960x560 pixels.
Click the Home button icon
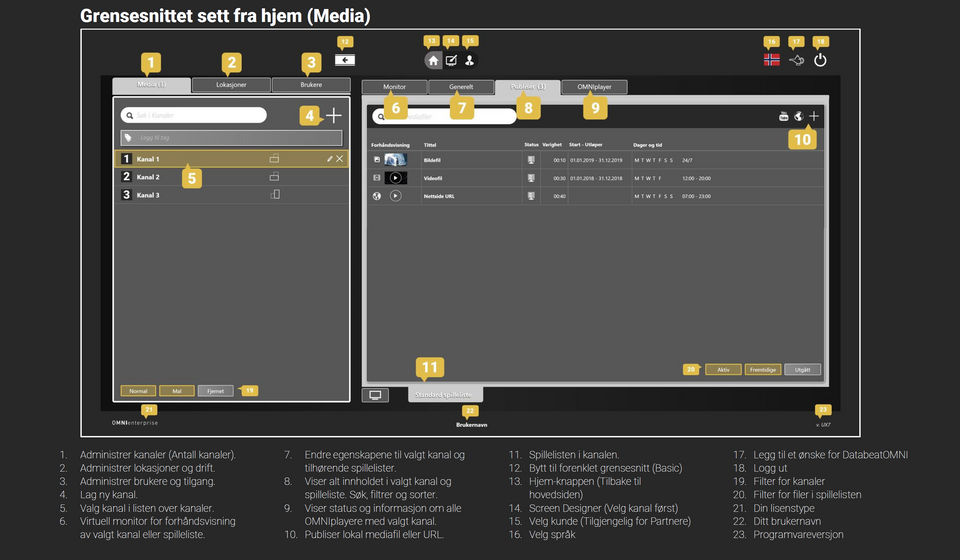coord(433,60)
